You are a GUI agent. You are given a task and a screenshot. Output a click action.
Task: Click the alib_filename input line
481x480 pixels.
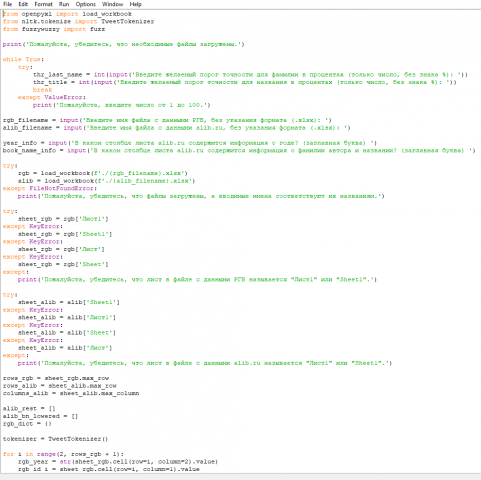point(176,128)
